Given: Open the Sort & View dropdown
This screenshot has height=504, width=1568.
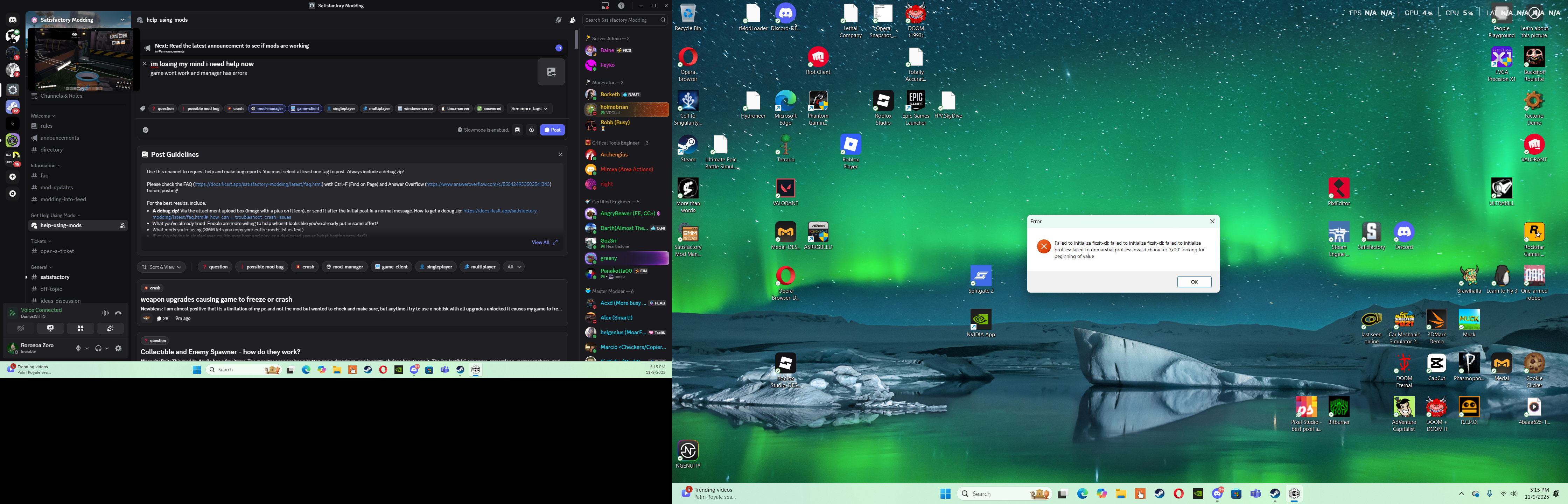Looking at the screenshot, I should (161, 267).
